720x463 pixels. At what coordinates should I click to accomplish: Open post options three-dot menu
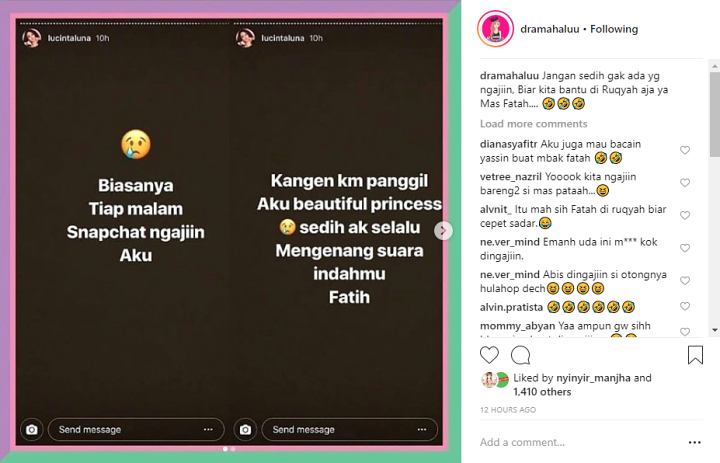pyautogui.click(x=694, y=442)
